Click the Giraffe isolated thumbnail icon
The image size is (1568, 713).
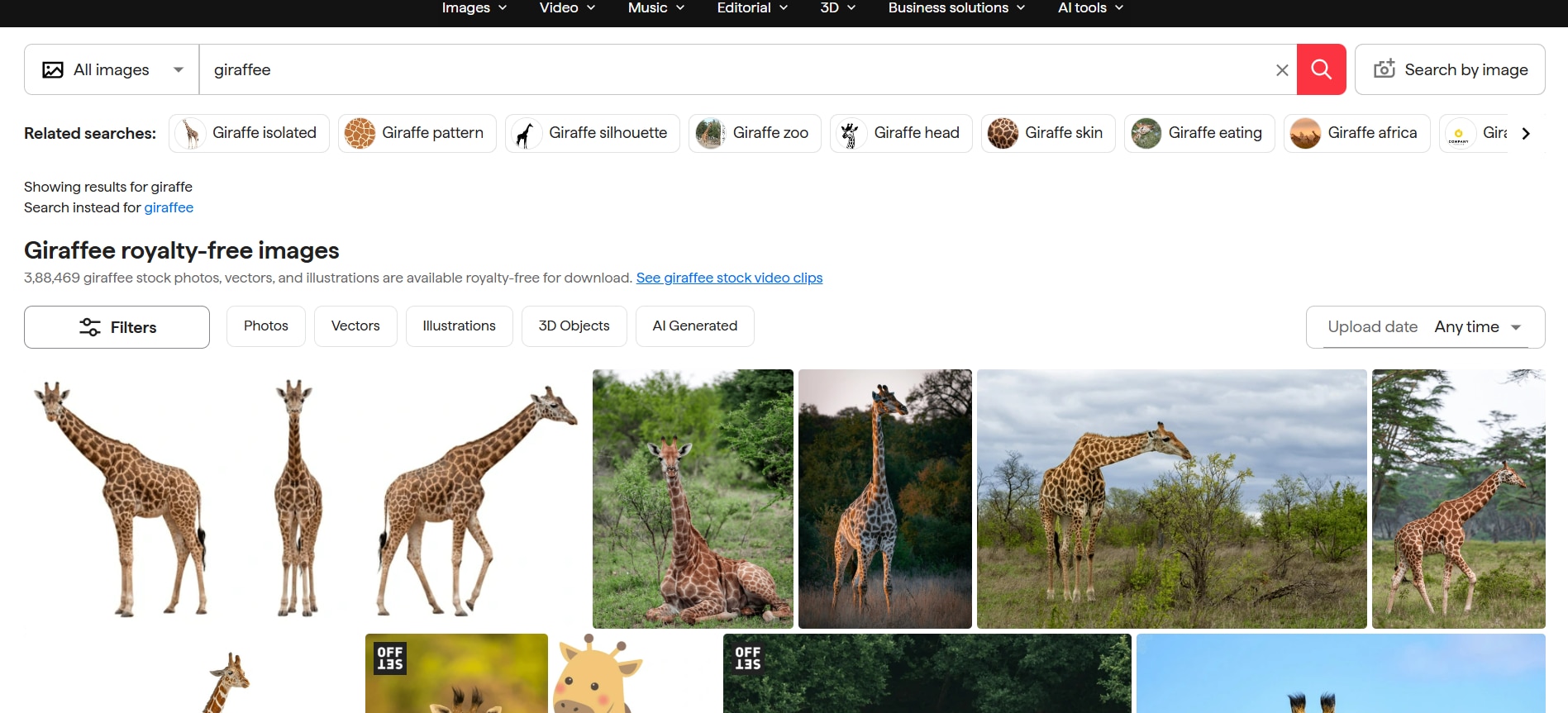(191, 133)
